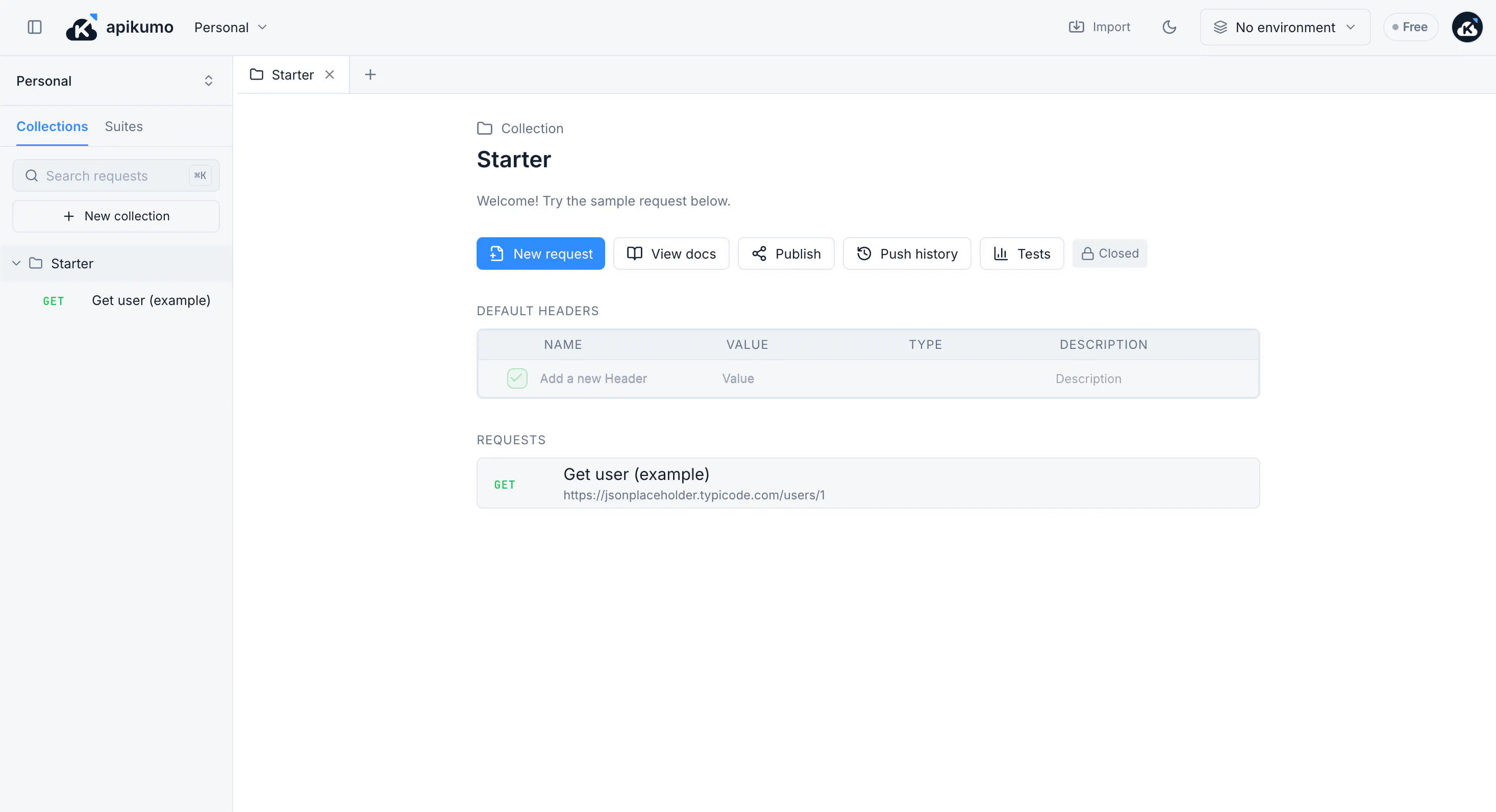Open View docs
The width and height of the screenshot is (1496, 812).
coord(671,253)
